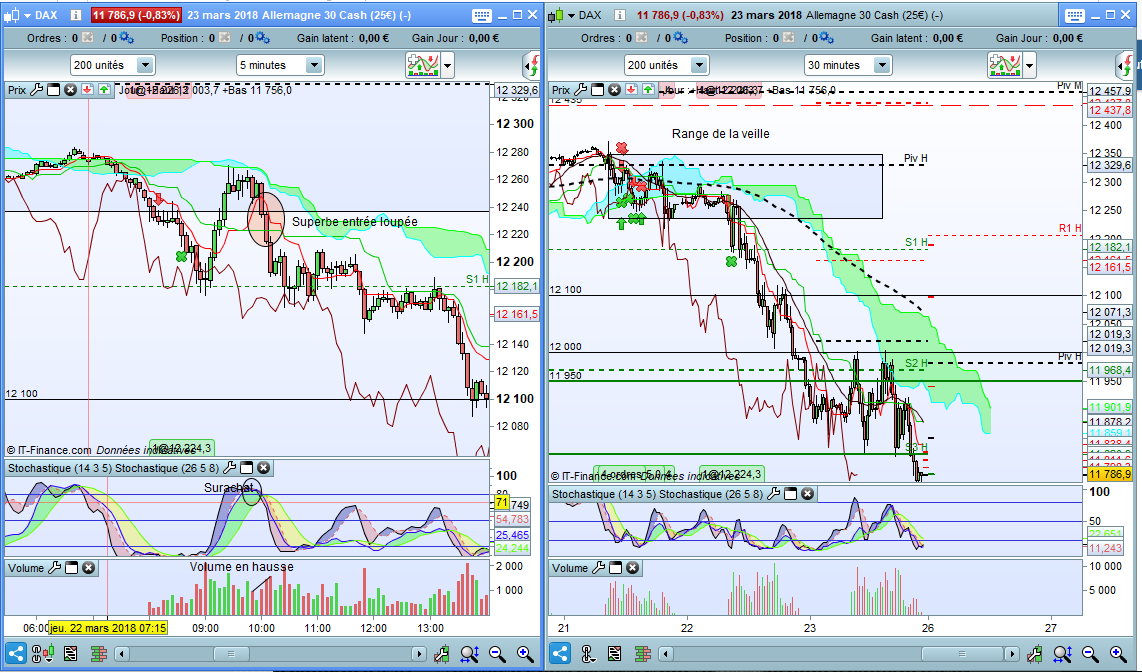Expand 5 minutes timeframe dropdown
1142x672 pixels.
click(x=314, y=66)
